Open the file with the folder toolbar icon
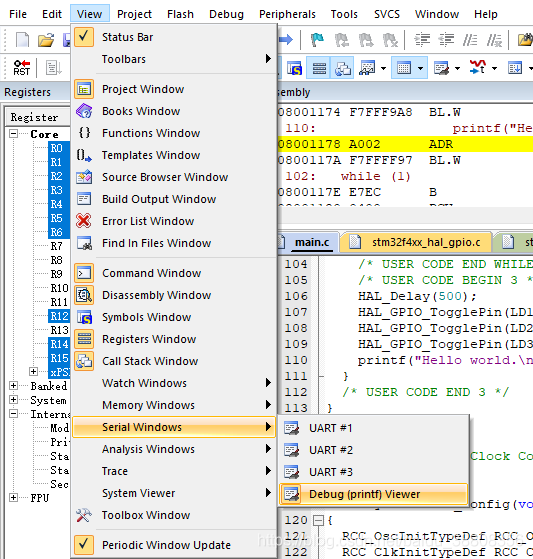The image size is (533, 559). [46, 40]
